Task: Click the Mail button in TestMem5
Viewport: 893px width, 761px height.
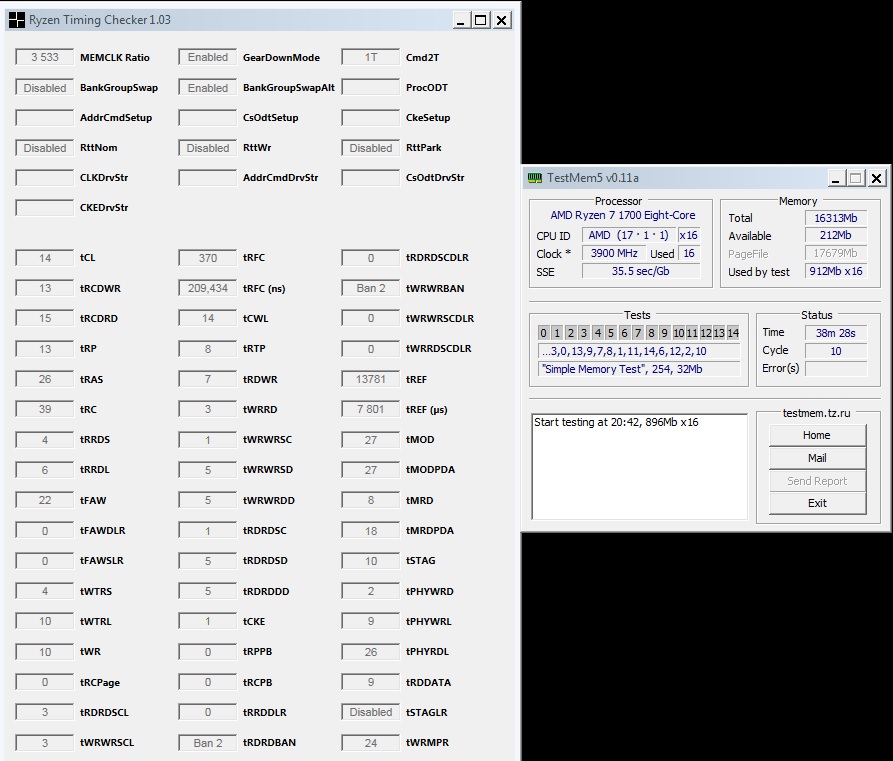Action: coord(817,458)
